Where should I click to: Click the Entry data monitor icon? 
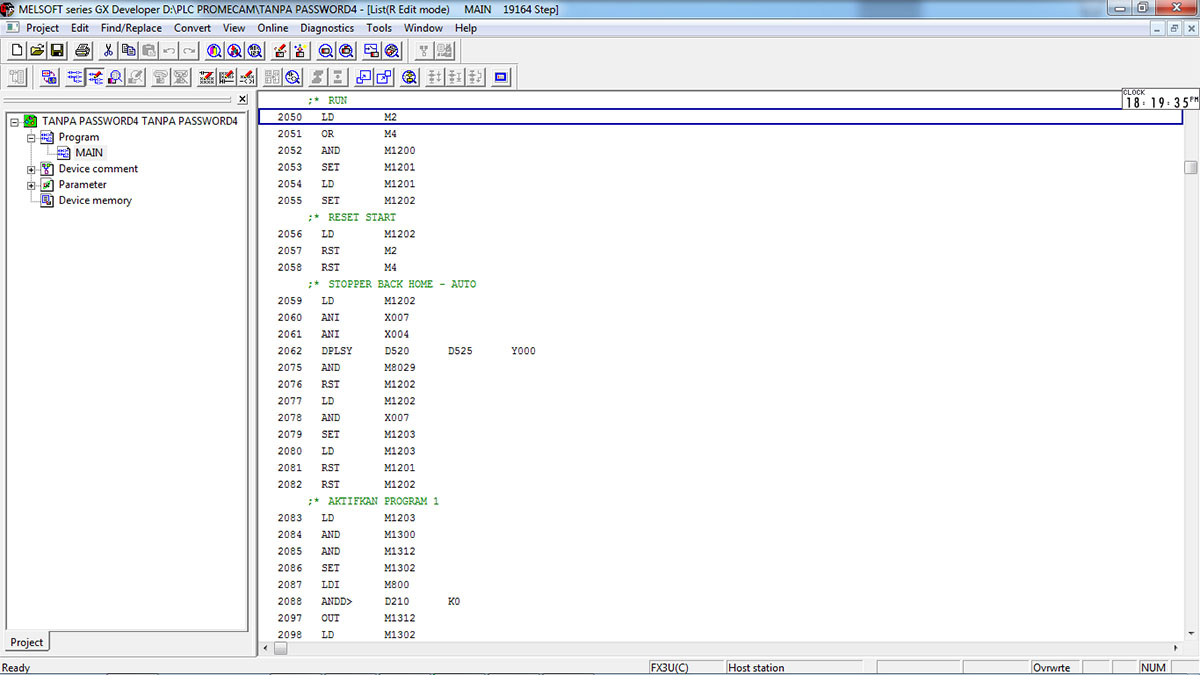click(346, 50)
